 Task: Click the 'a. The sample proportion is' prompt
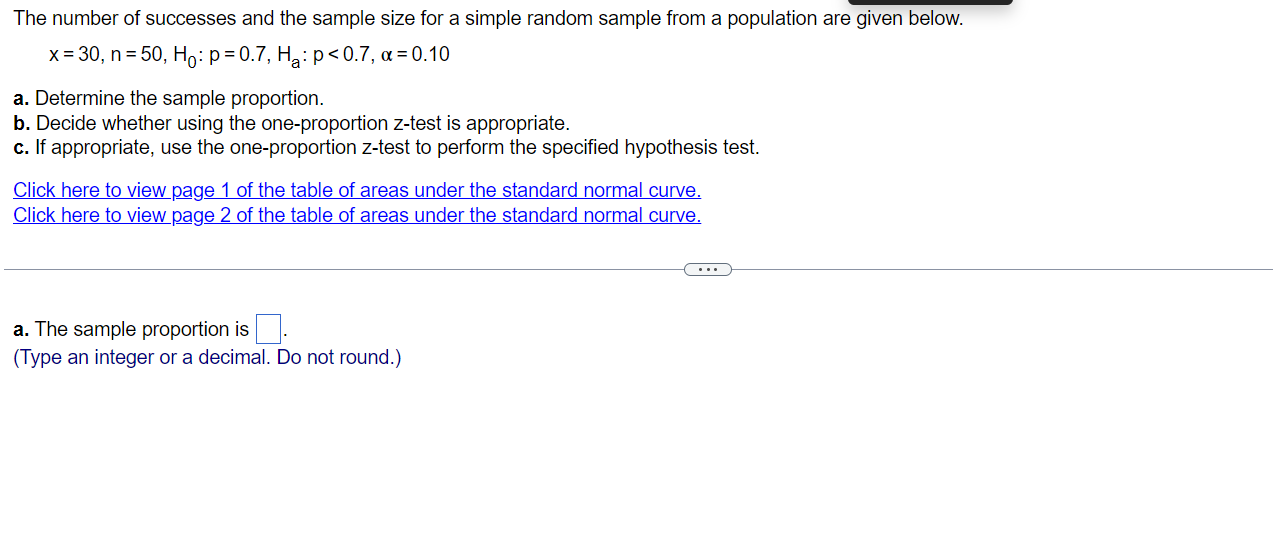131,329
